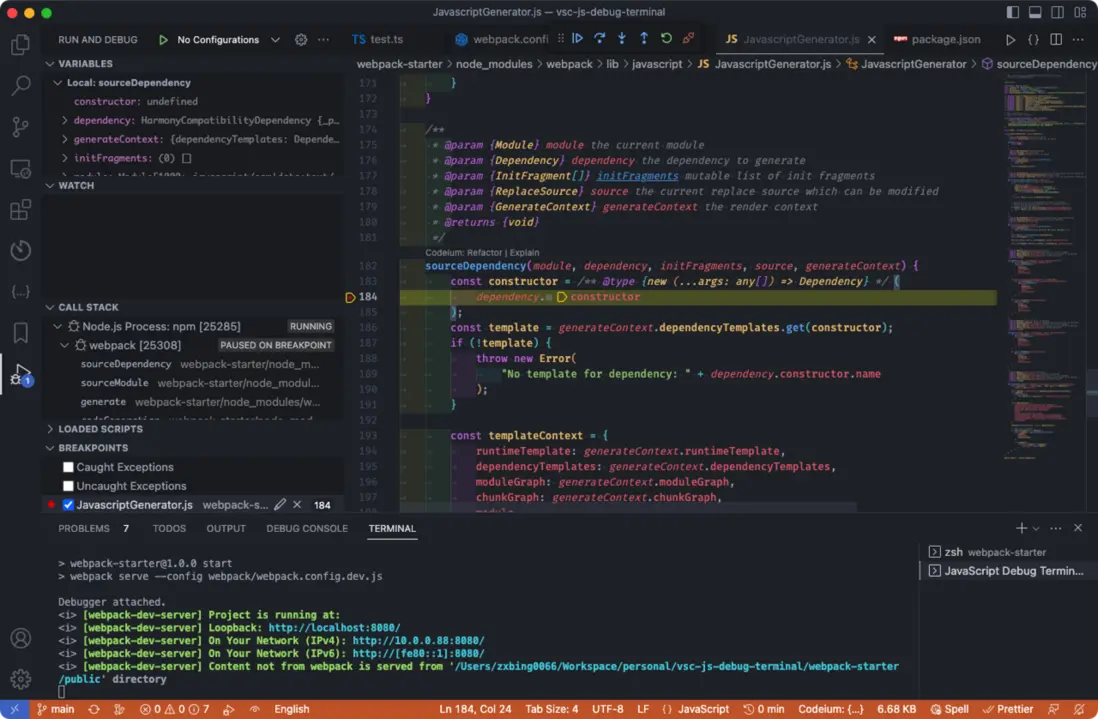Enable Caught Exceptions breakpoint checkbox
1098x719 pixels.
(x=68, y=467)
